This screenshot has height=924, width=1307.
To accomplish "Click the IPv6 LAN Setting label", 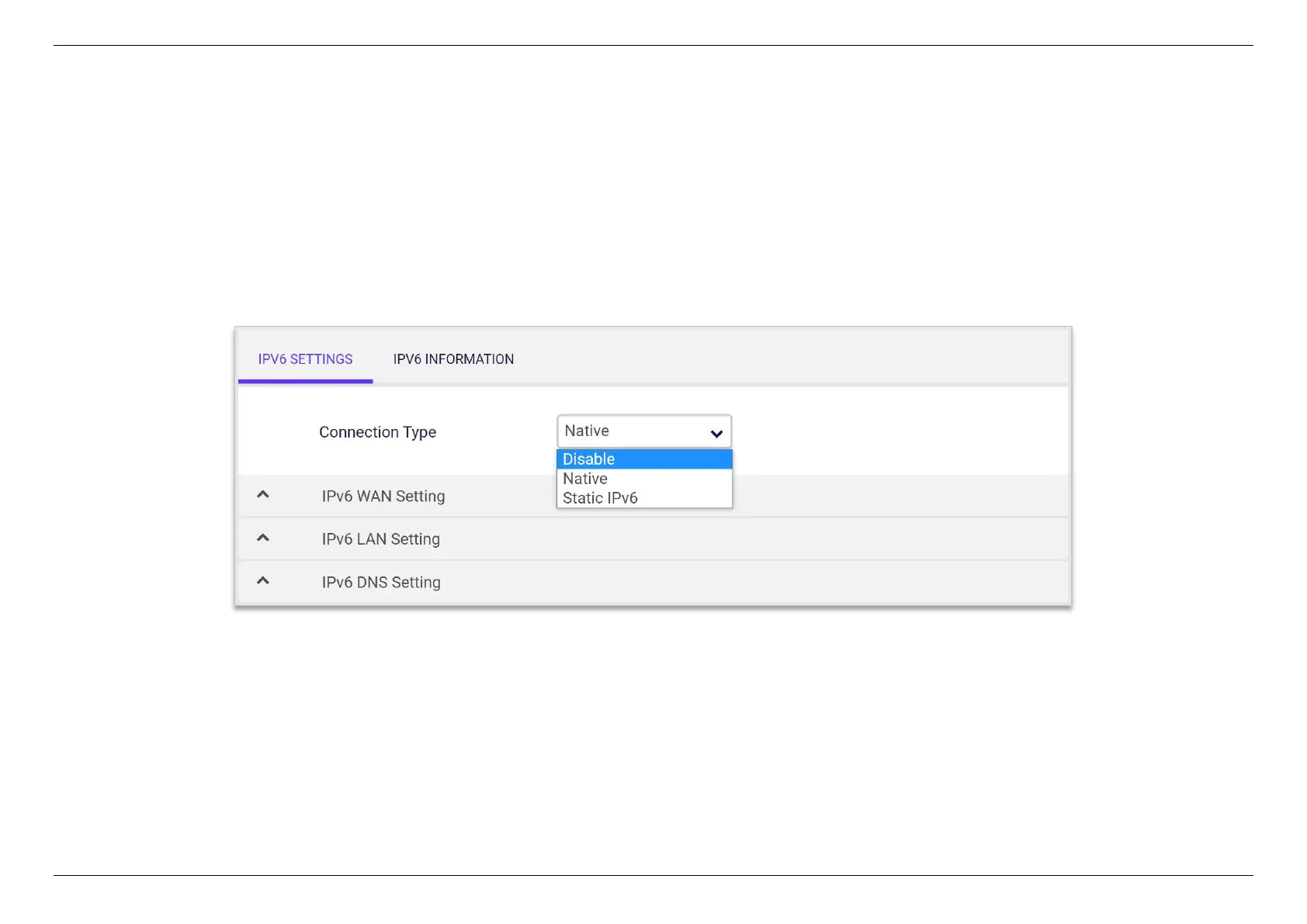I will tap(381, 539).
